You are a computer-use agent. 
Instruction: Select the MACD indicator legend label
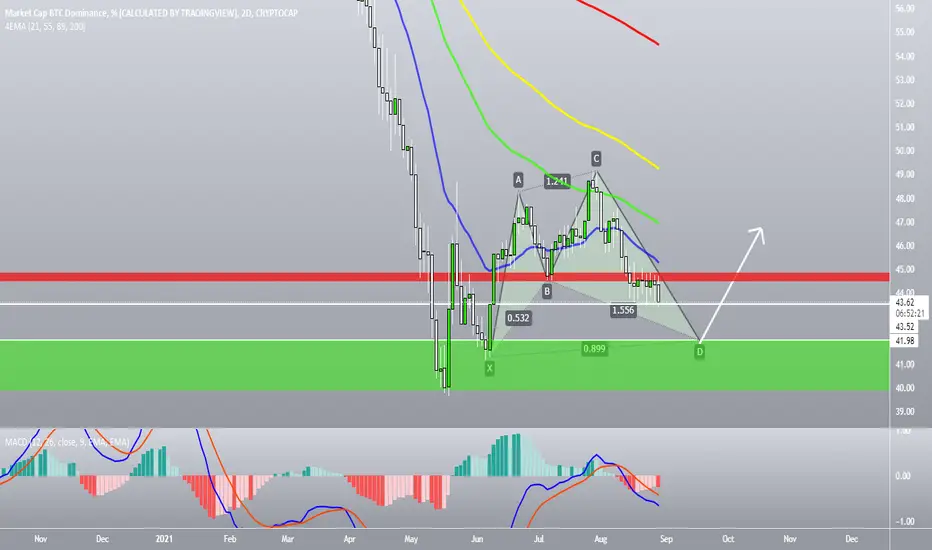click(67, 442)
